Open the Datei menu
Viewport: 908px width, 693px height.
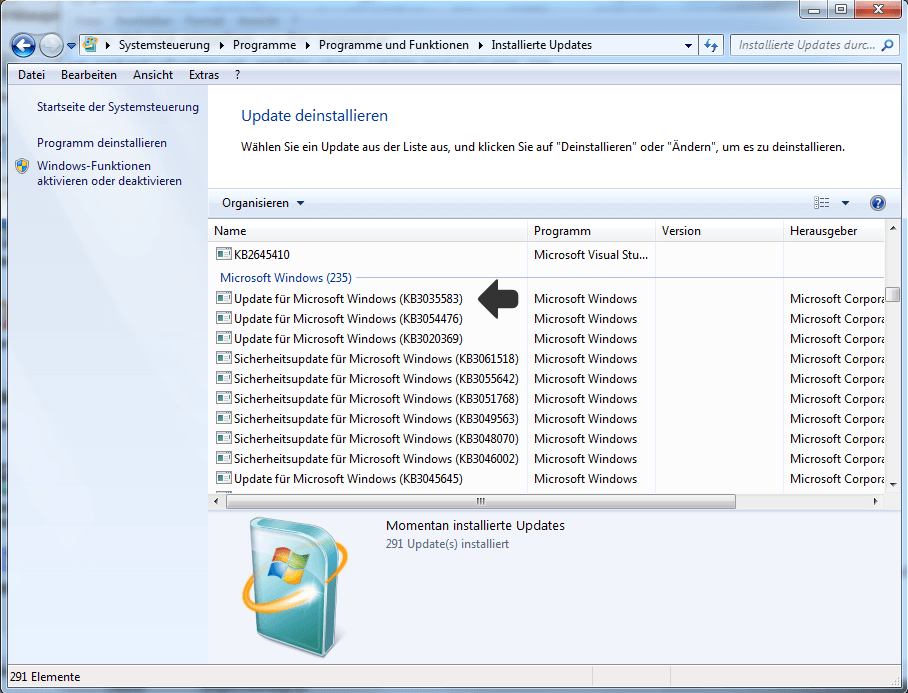[x=31, y=75]
